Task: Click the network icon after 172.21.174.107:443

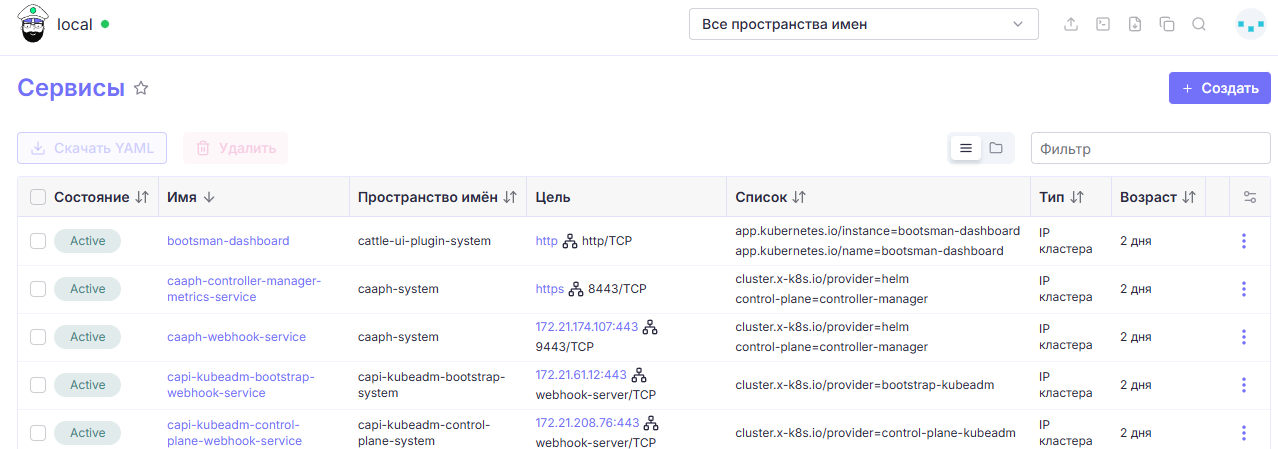Action: pyautogui.click(x=650, y=327)
